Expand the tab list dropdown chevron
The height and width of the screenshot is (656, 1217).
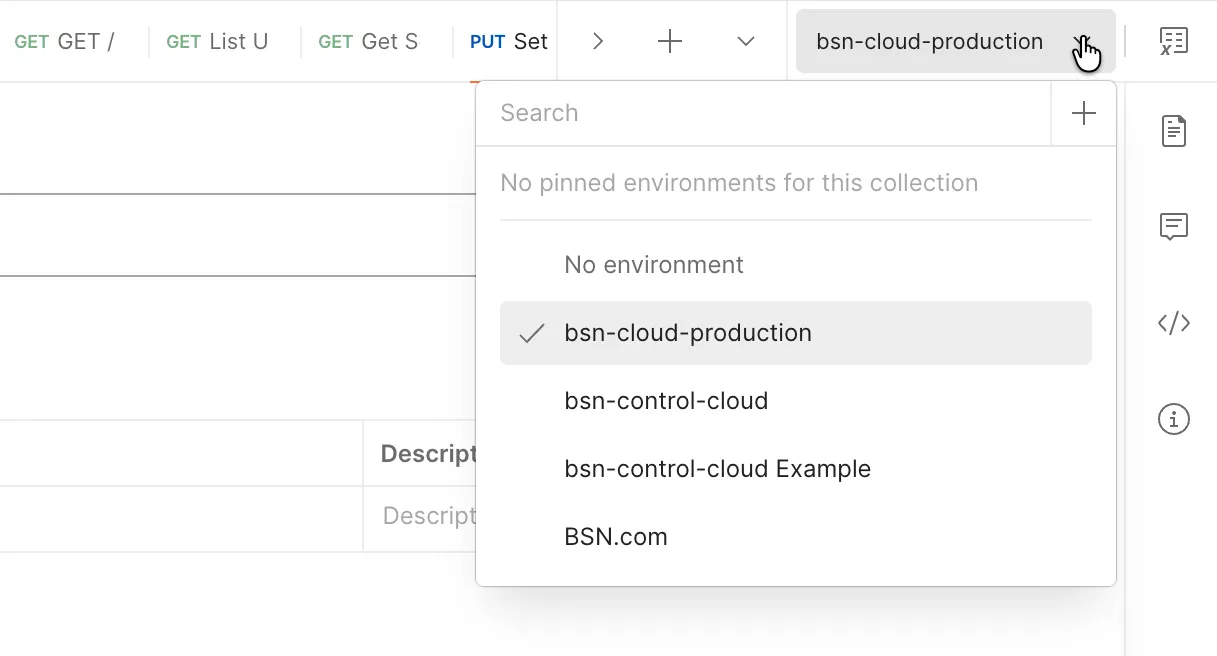point(745,41)
